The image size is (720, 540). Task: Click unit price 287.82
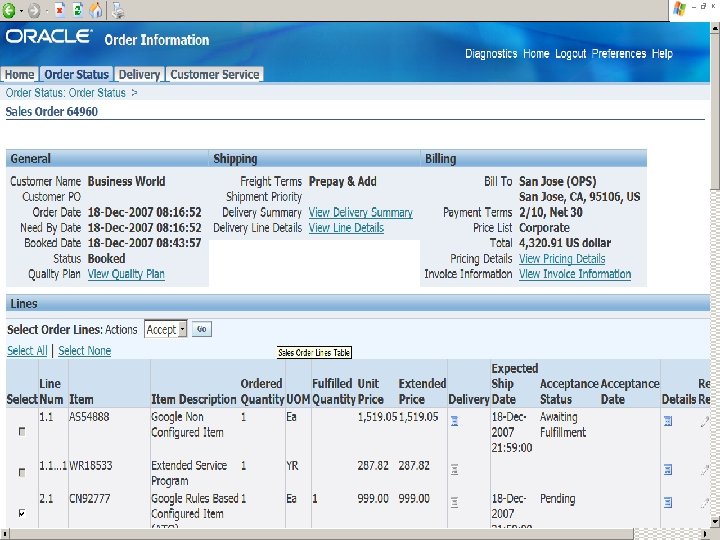(x=373, y=466)
